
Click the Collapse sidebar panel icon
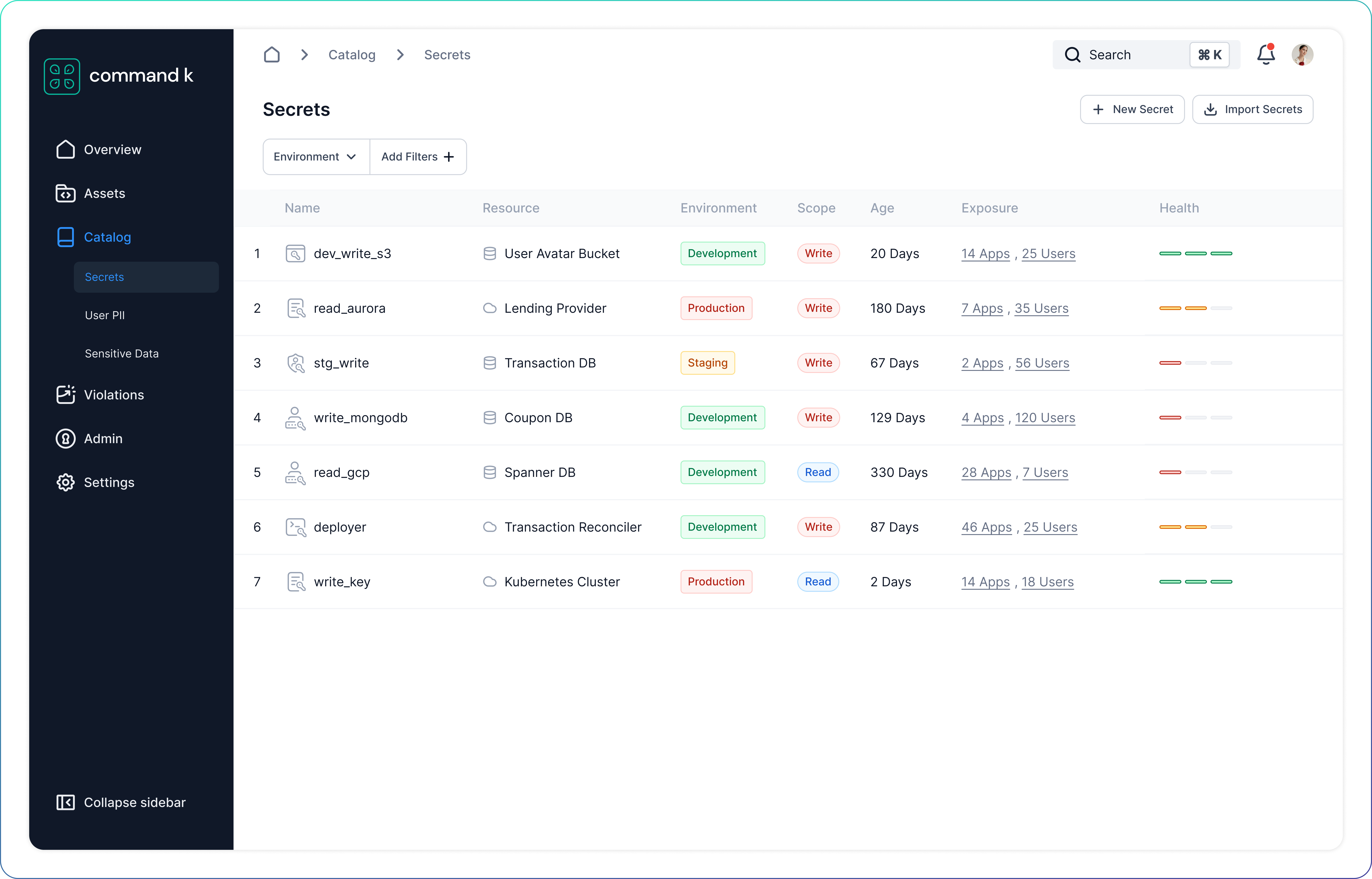click(x=66, y=802)
